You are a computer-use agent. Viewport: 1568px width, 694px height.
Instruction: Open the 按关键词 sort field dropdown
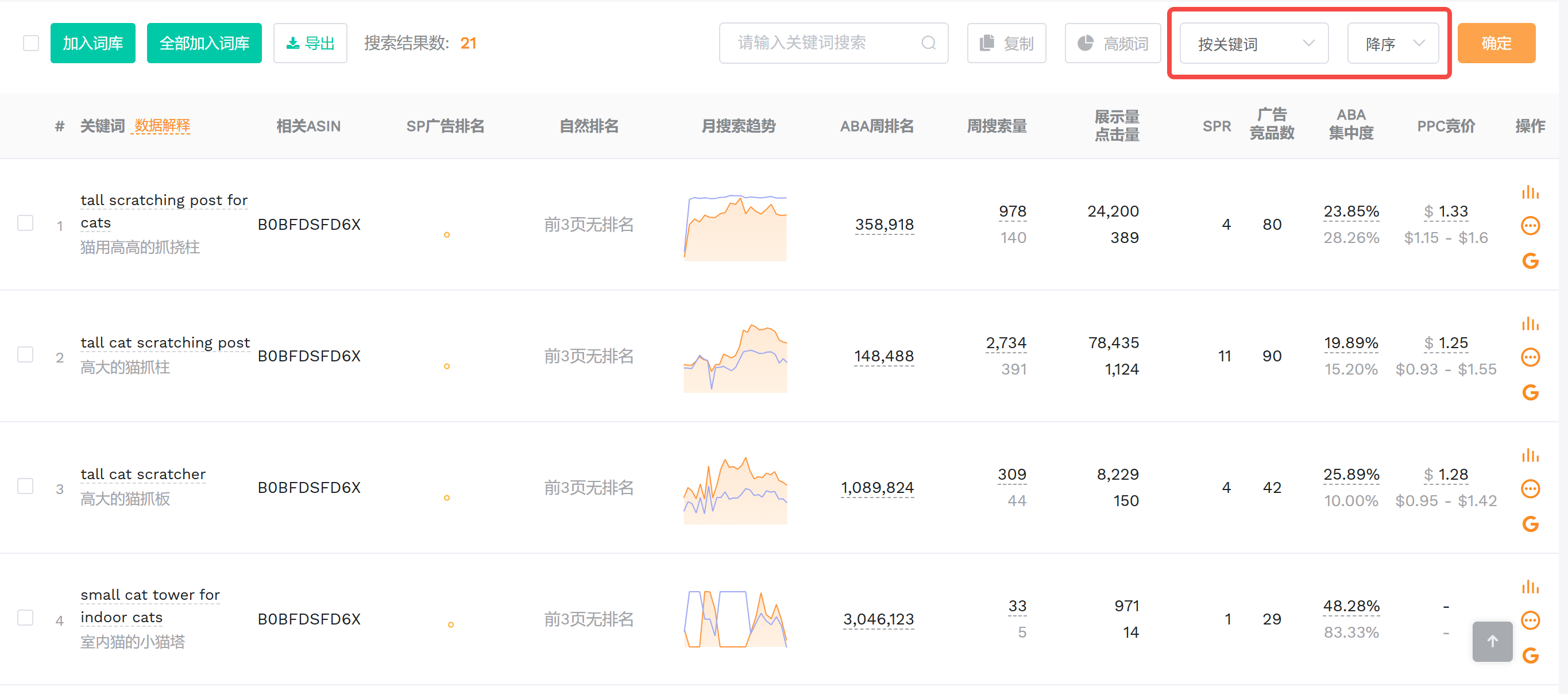1253,44
